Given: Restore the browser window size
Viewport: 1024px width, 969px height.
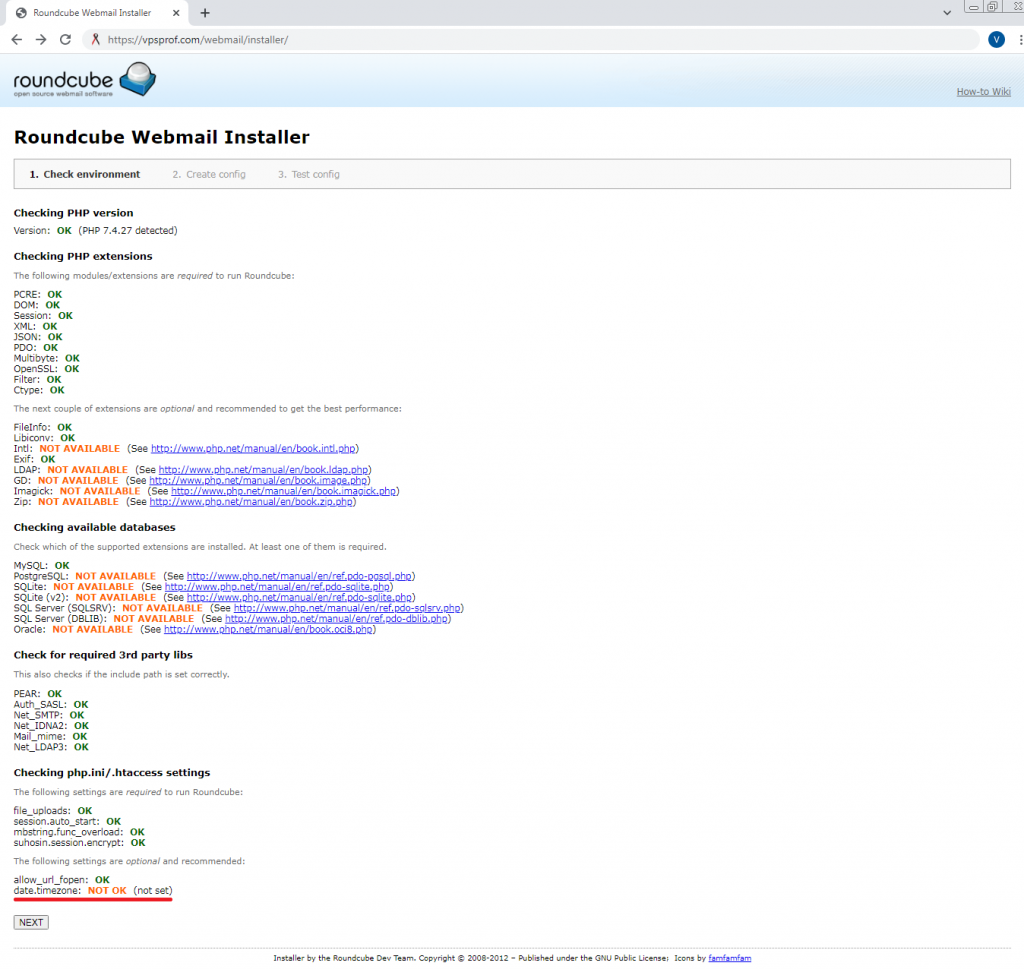Looking at the screenshot, I should [x=993, y=7].
